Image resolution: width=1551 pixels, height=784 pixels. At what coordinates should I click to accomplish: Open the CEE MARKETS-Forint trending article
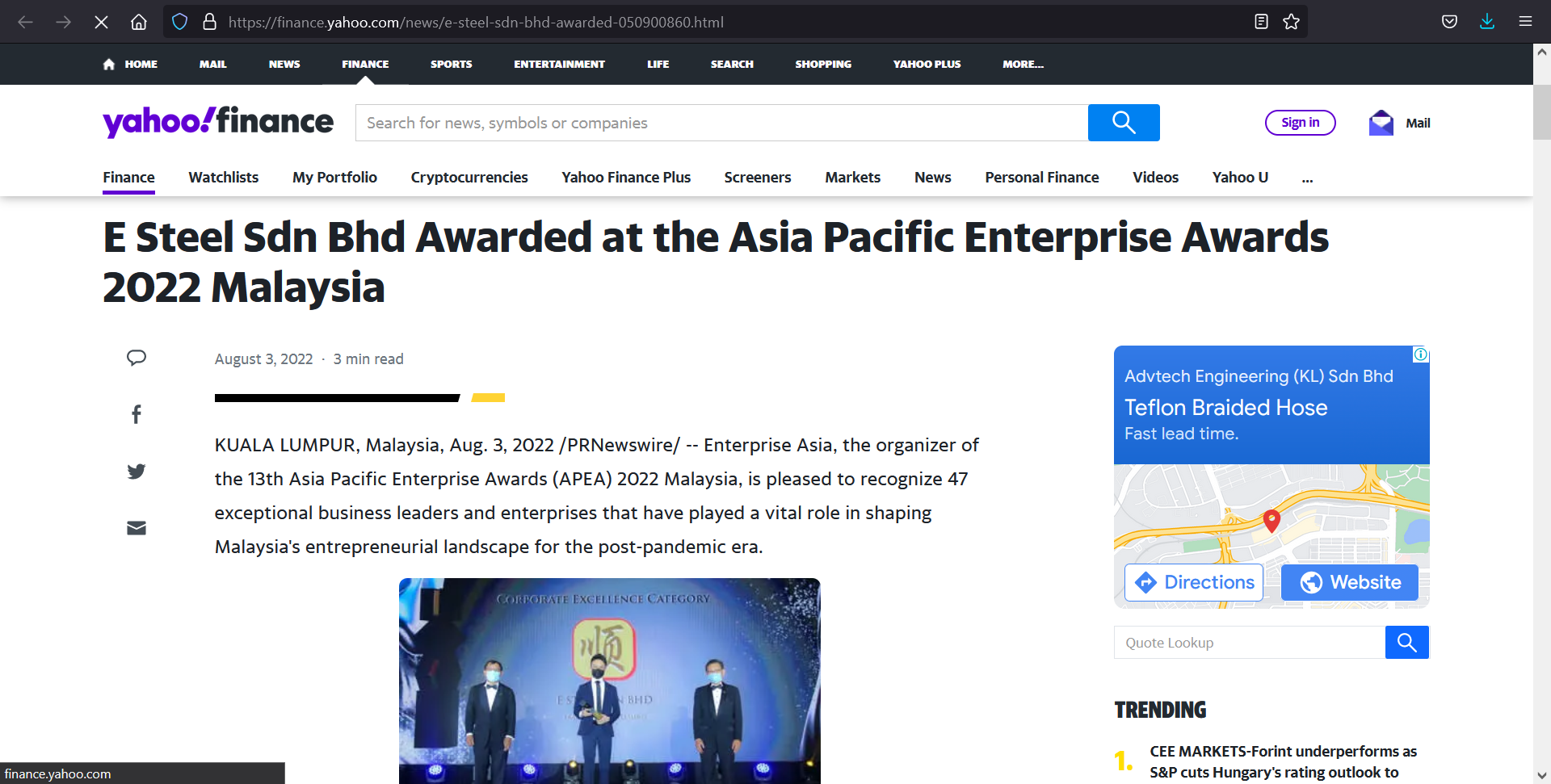click(1283, 762)
